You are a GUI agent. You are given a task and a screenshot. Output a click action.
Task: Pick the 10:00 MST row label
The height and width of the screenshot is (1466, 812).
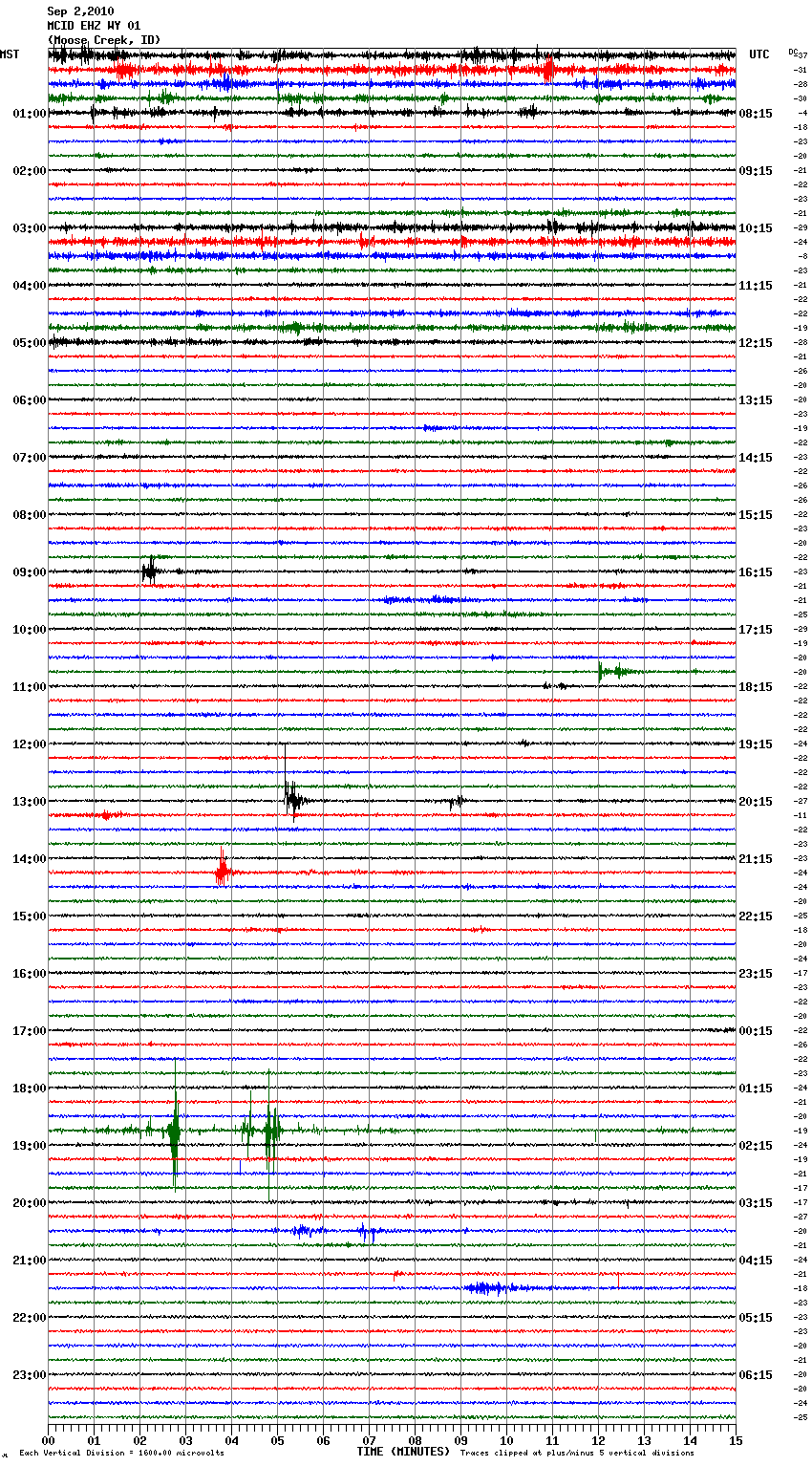pos(30,630)
